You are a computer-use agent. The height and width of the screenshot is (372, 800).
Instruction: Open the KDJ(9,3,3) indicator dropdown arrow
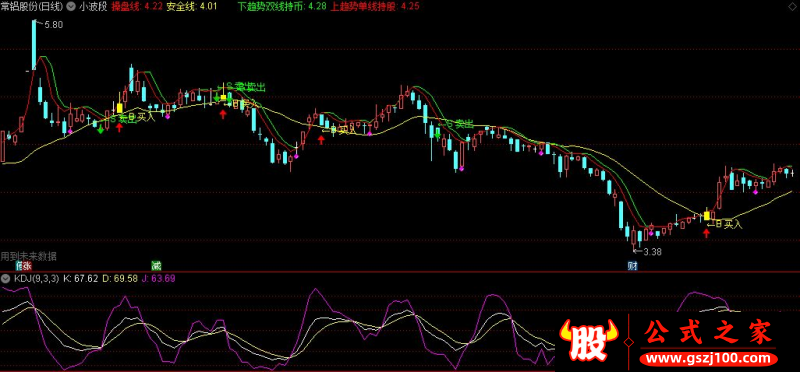[6, 279]
